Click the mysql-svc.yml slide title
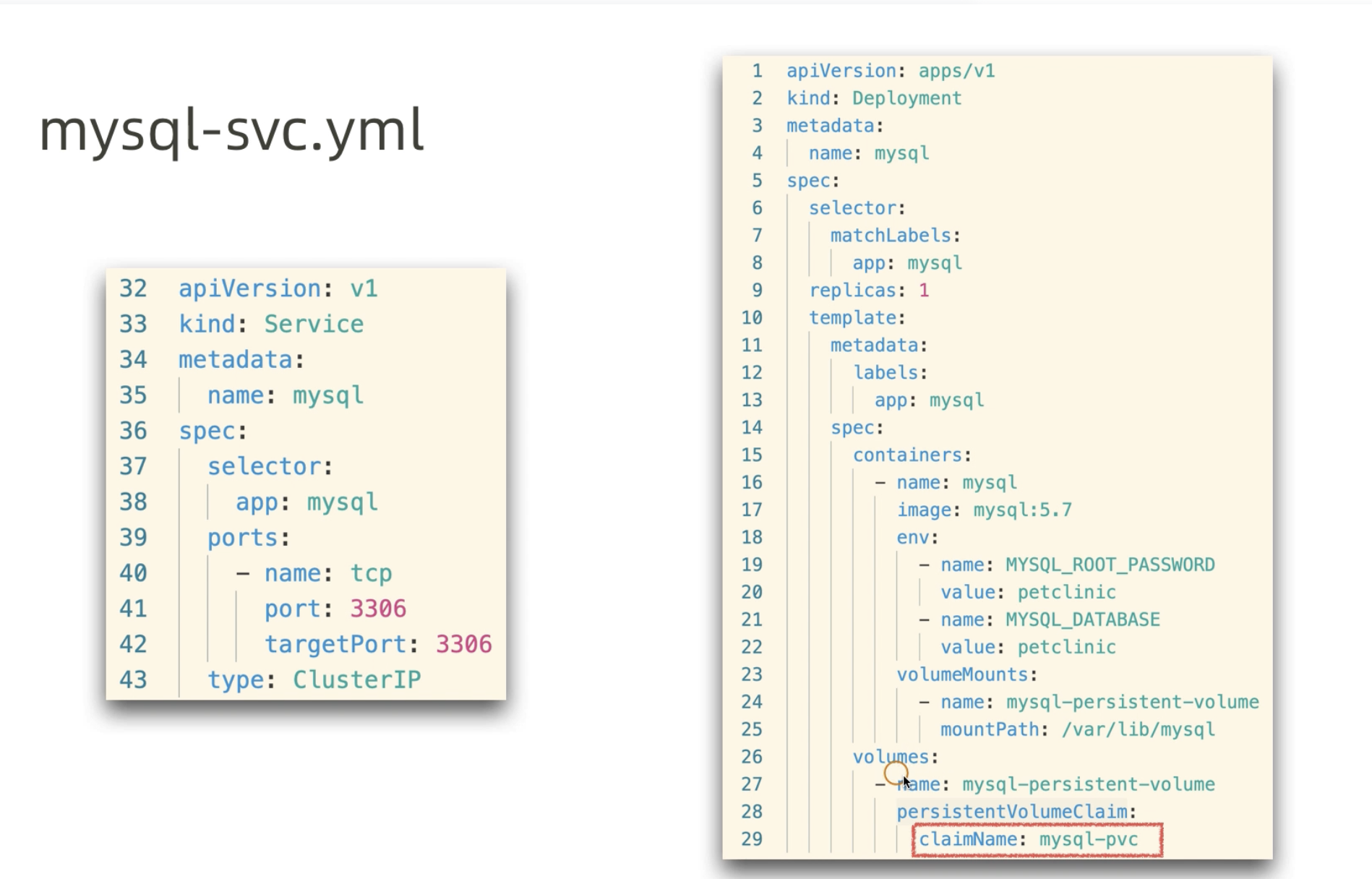The height and width of the screenshot is (879, 1372). (231, 131)
